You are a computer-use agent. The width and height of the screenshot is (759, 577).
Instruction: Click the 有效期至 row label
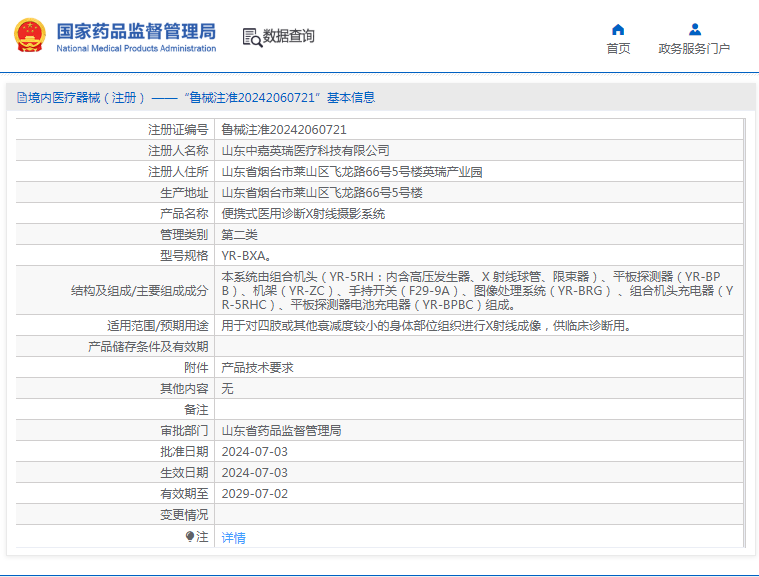(x=184, y=494)
